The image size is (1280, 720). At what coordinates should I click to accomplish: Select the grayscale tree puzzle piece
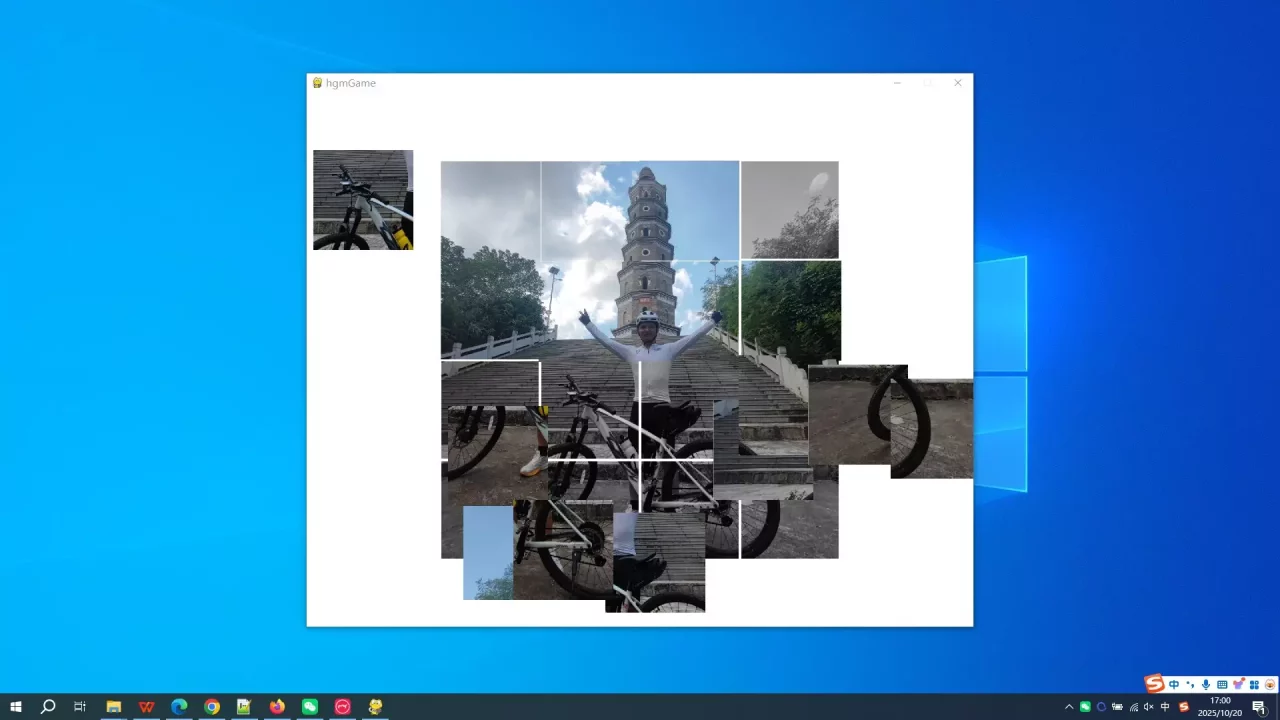click(789, 210)
